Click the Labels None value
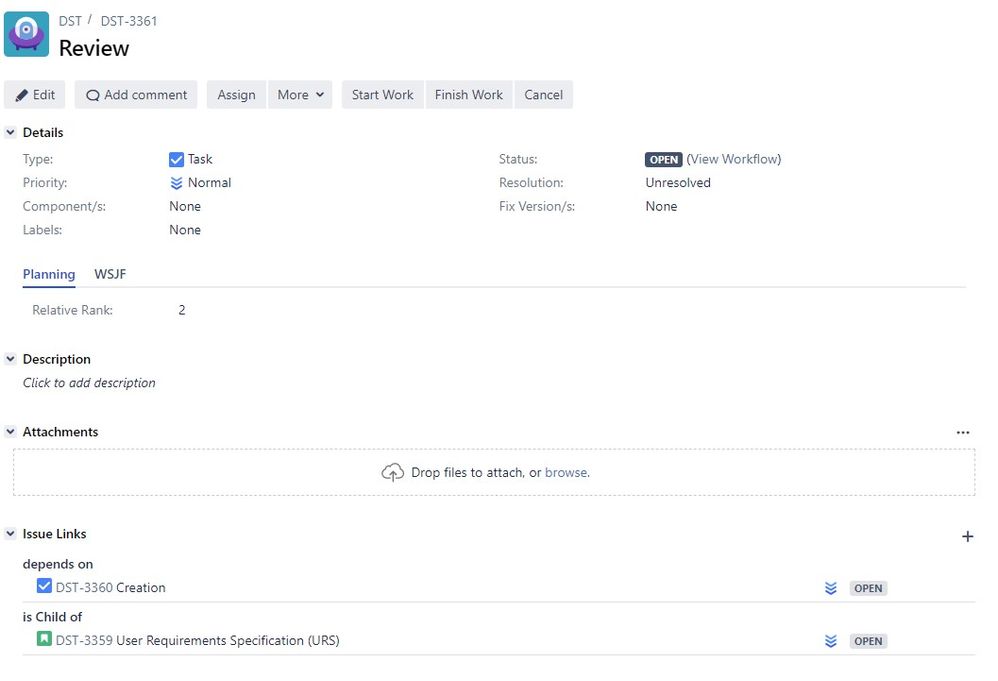Screen dimensions: 998x681 pos(185,230)
